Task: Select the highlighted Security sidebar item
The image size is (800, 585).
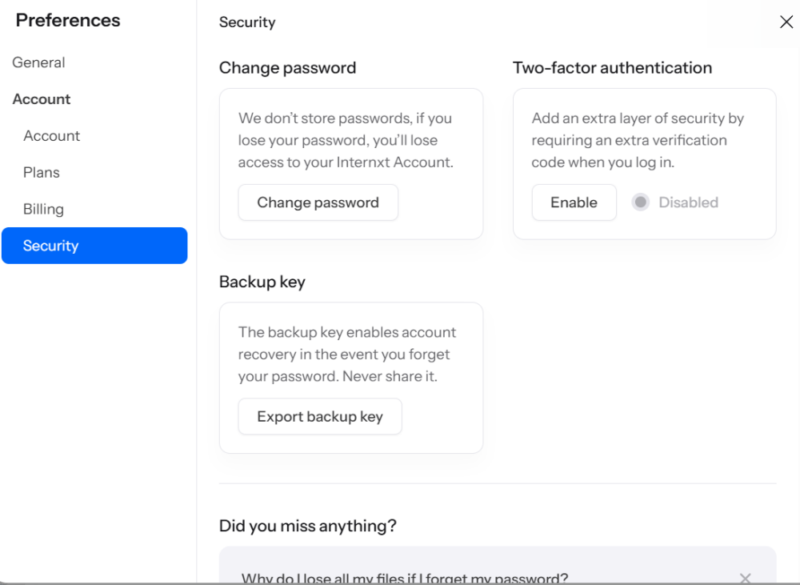Action: coord(52,245)
